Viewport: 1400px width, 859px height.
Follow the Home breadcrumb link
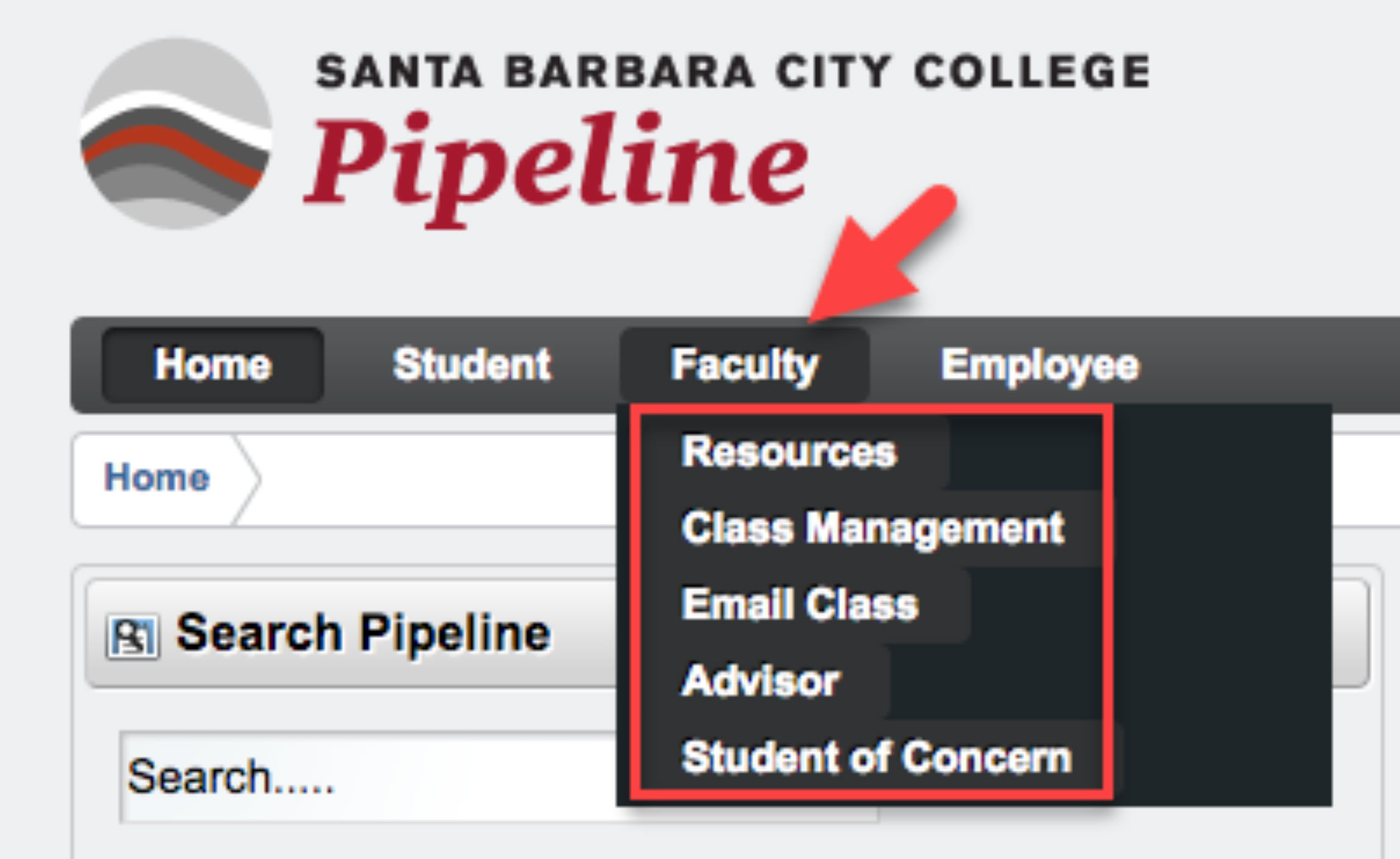click(x=157, y=477)
